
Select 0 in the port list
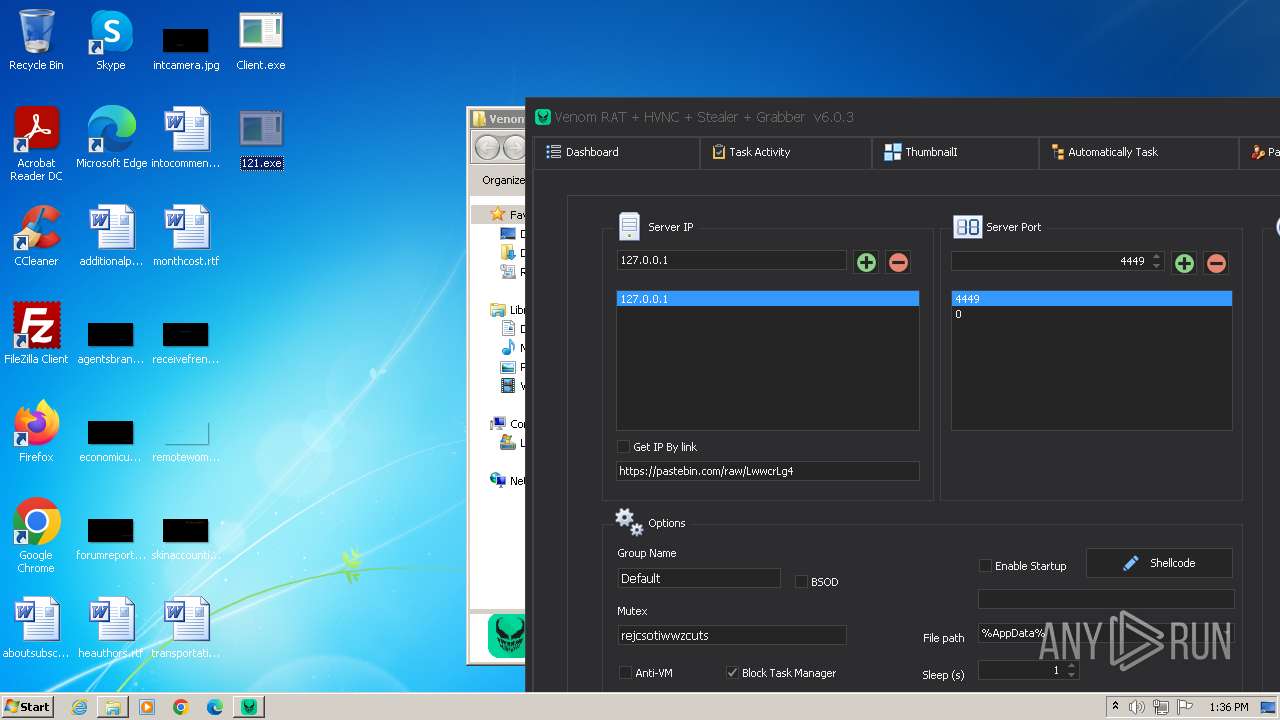click(1091, 314)
